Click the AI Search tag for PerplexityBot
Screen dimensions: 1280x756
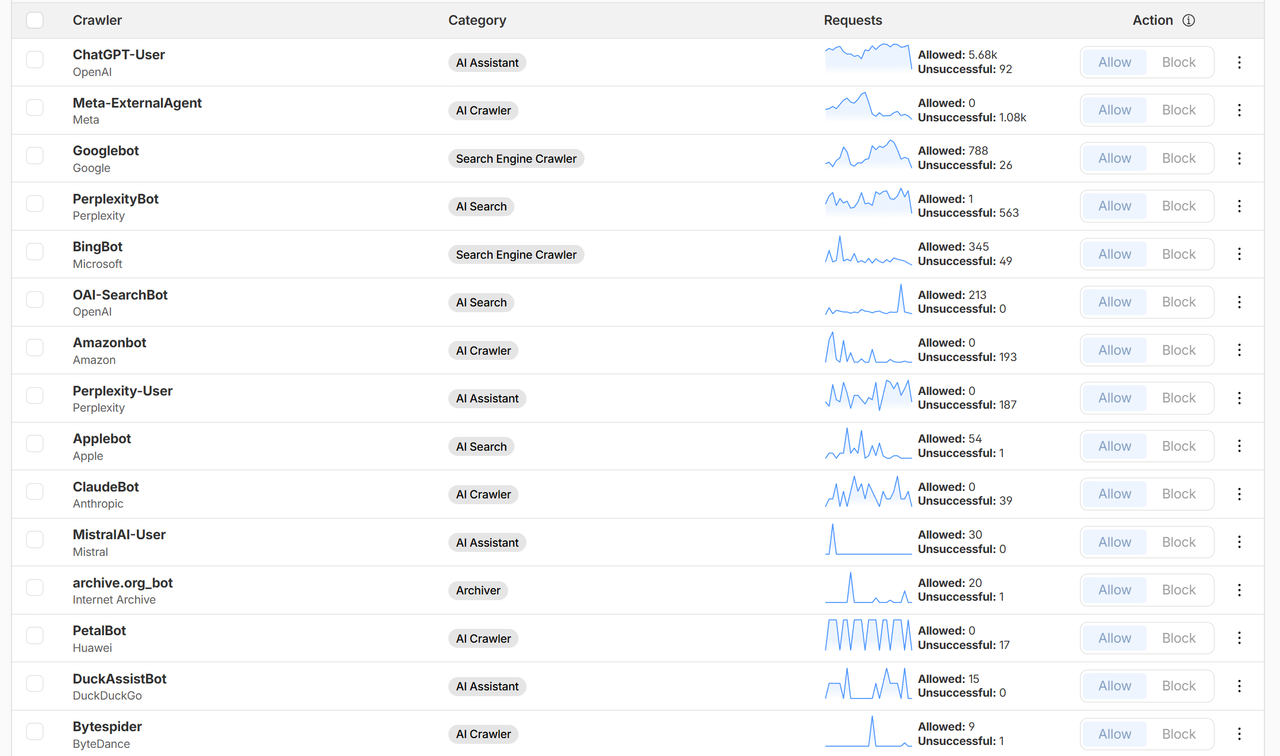click(481, 206)
